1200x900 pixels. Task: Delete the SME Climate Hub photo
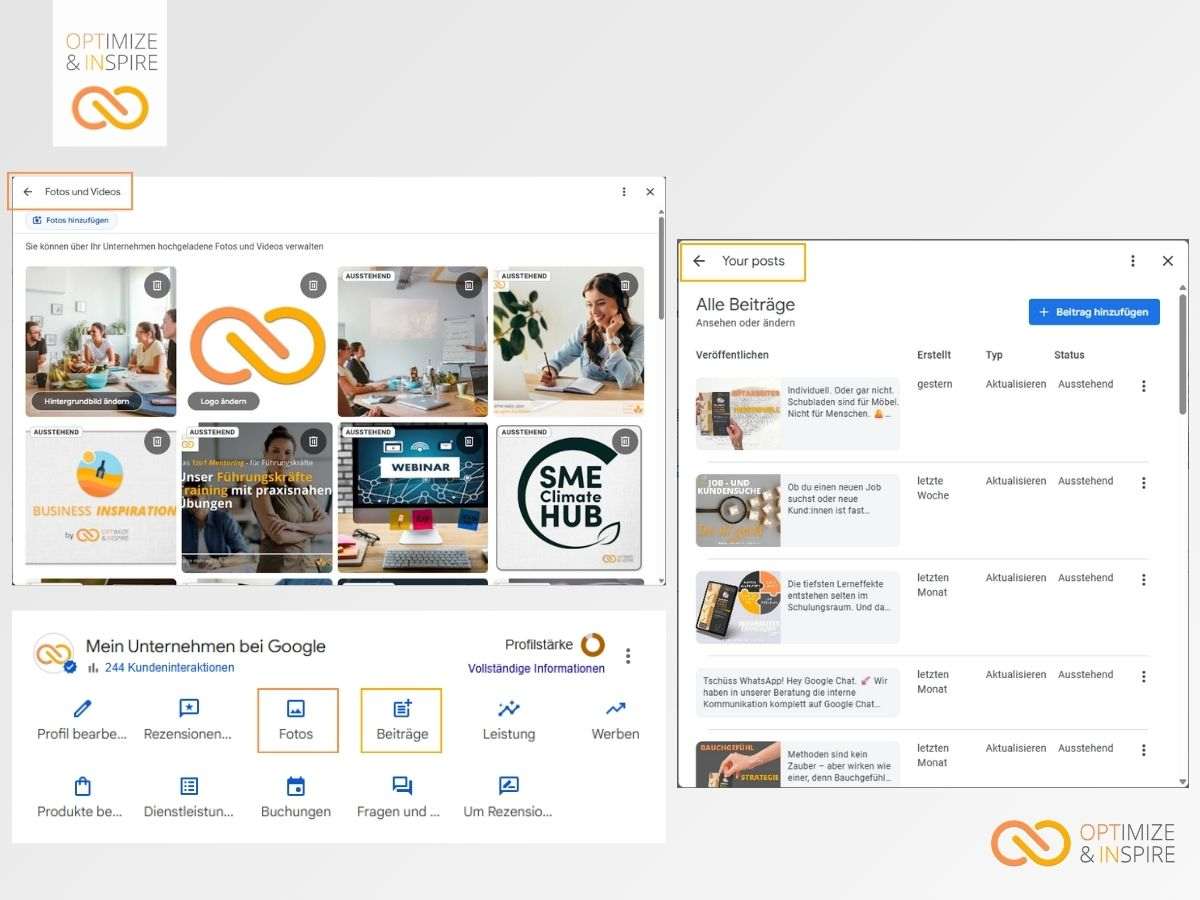click(625, 441)
